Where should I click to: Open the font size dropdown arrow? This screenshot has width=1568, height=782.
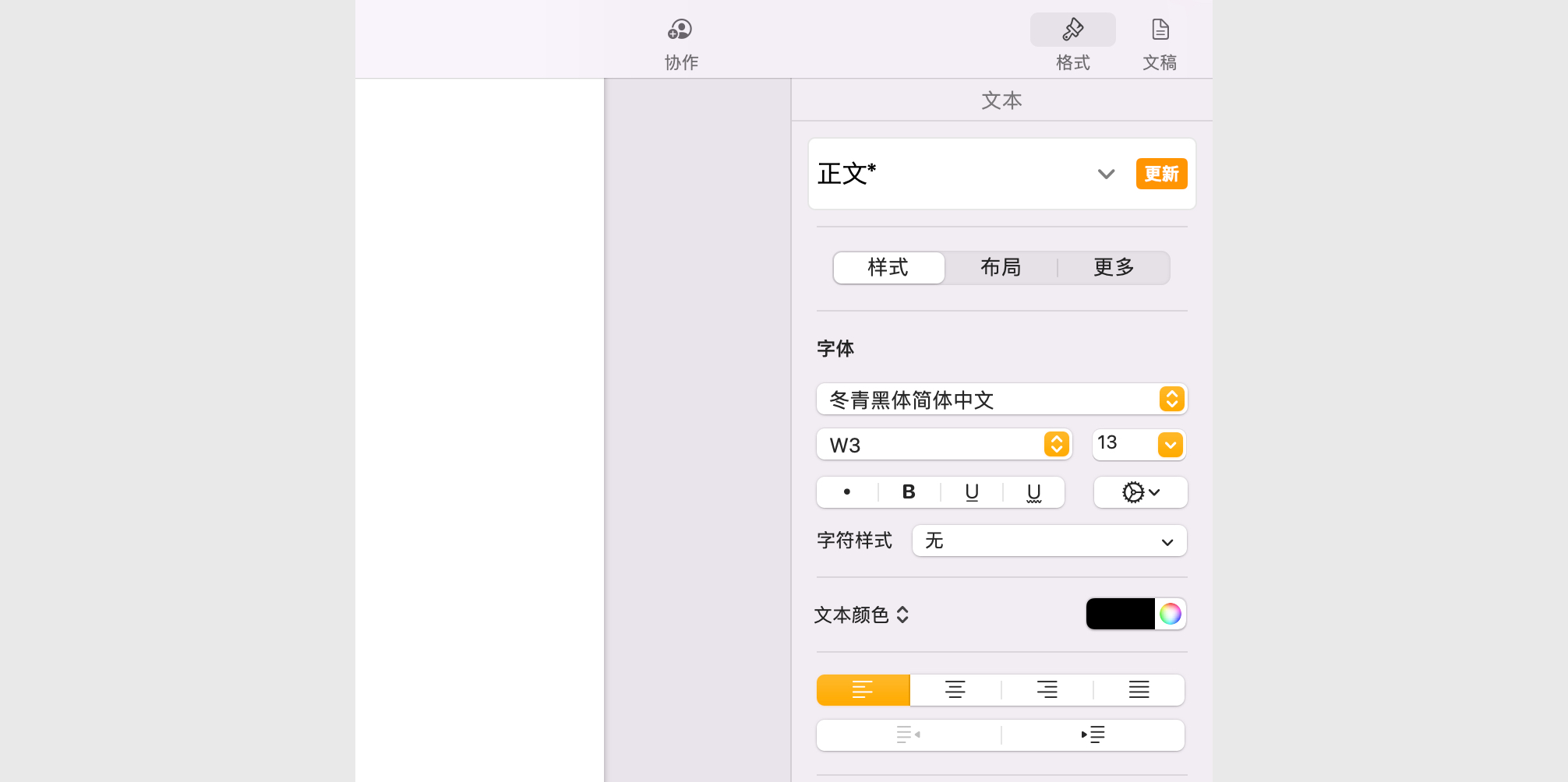[x=1171, y=445]
